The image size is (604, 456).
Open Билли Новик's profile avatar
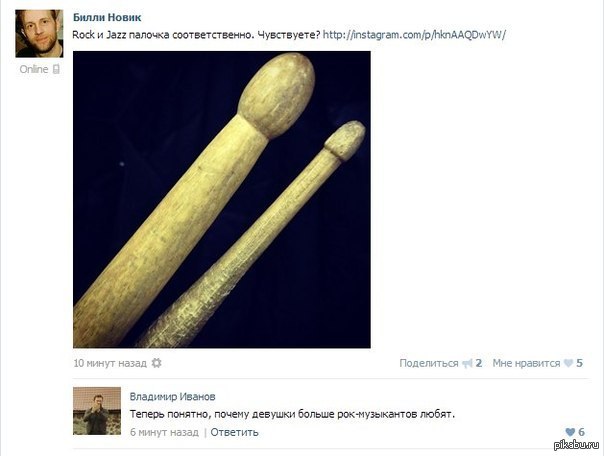tap(39, 34)
